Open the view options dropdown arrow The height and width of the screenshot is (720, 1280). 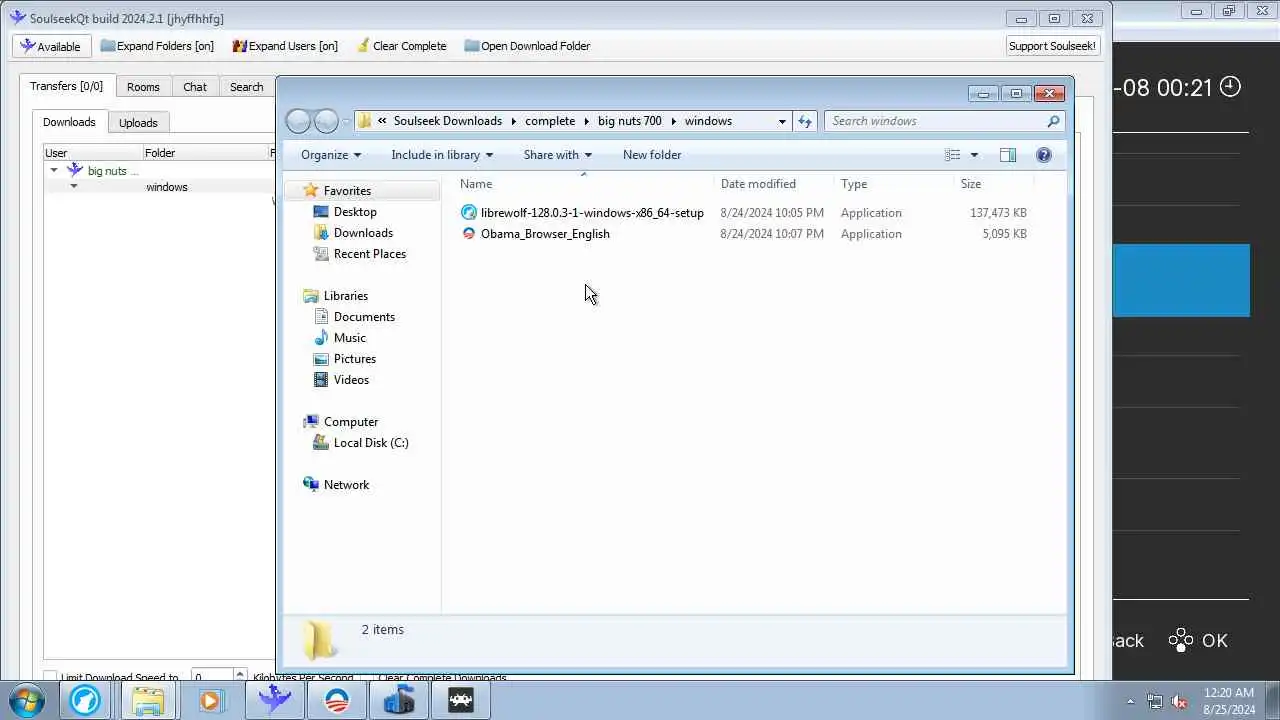(x=974, y=155)
